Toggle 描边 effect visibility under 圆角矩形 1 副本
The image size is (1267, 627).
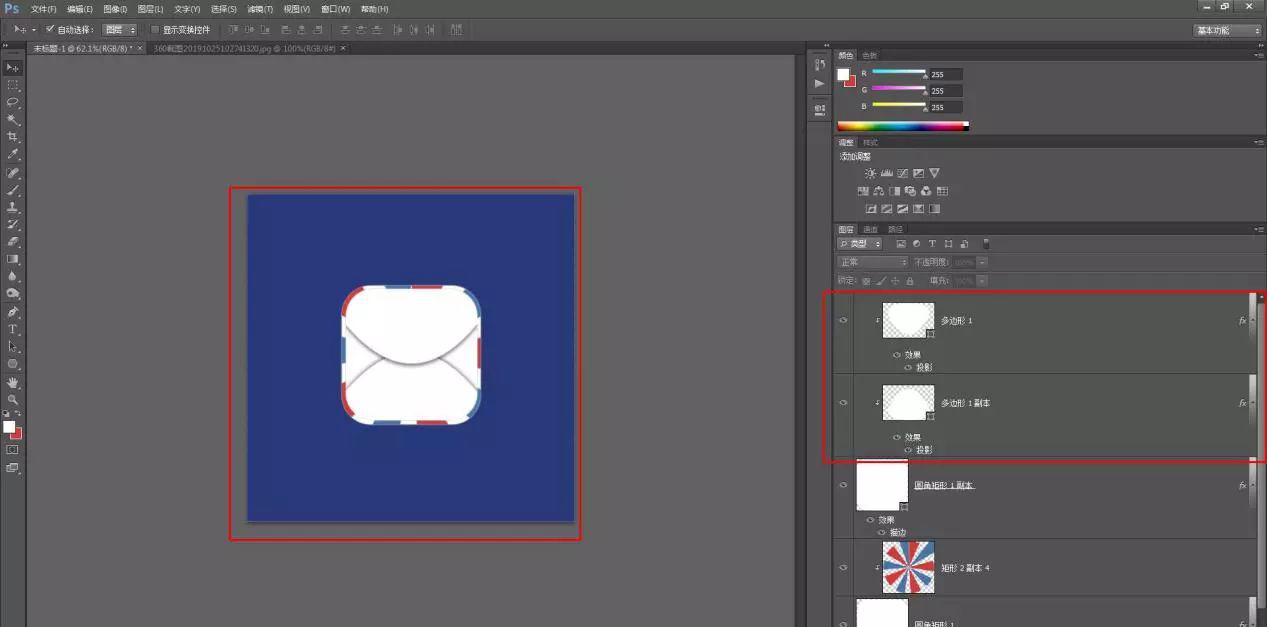pyautogui.click(x=883, y=532)
